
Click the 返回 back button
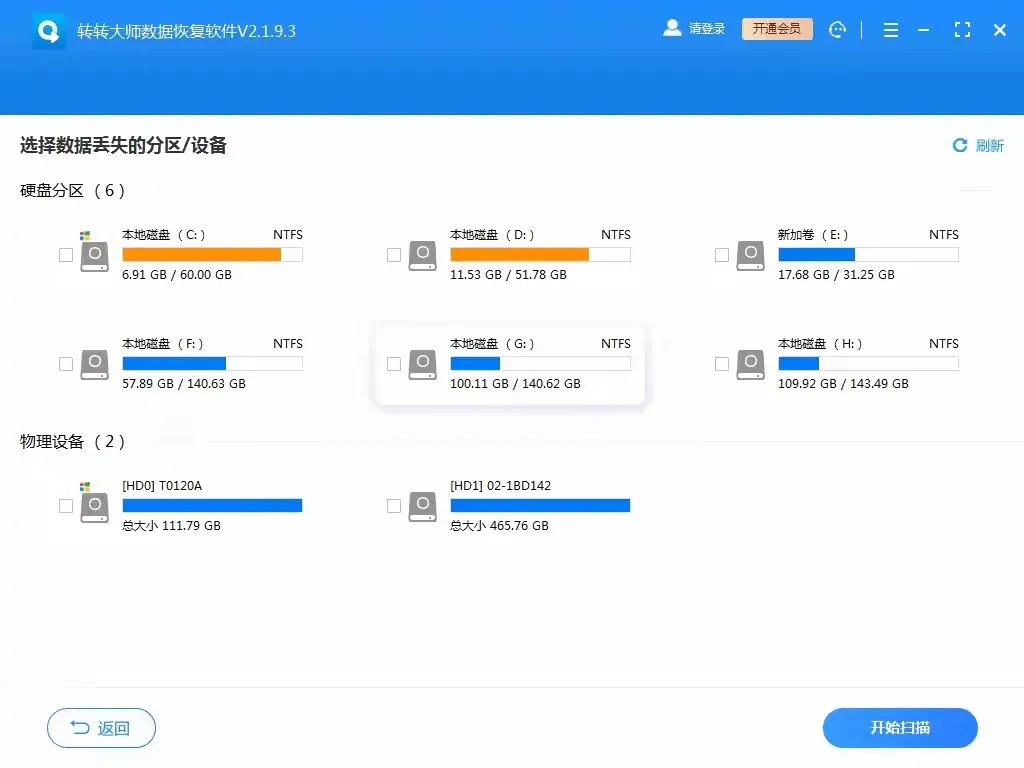[101, 728]
